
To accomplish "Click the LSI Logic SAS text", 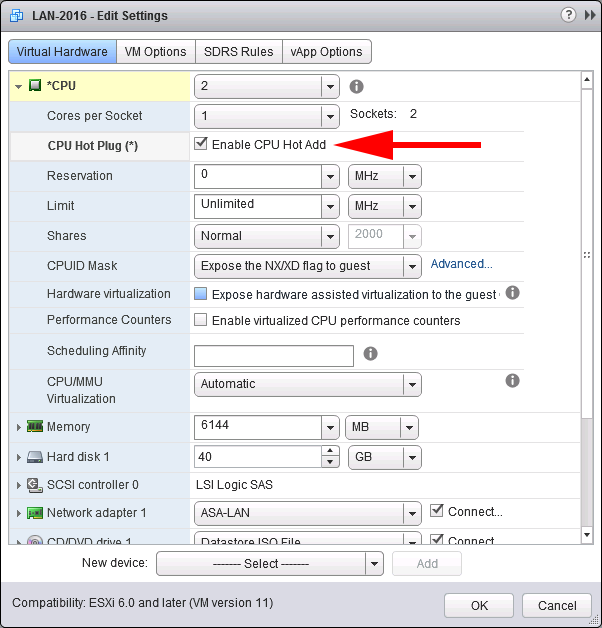I will [x=234, y=485].
